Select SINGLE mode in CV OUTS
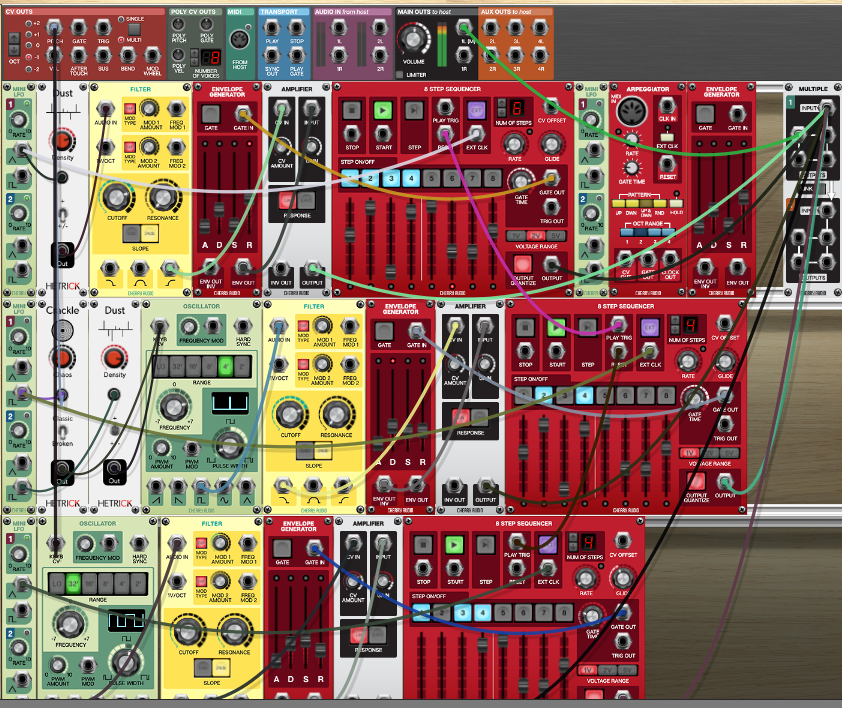The width and height of the screenshot is (842, 708). [x=121, y=19]
